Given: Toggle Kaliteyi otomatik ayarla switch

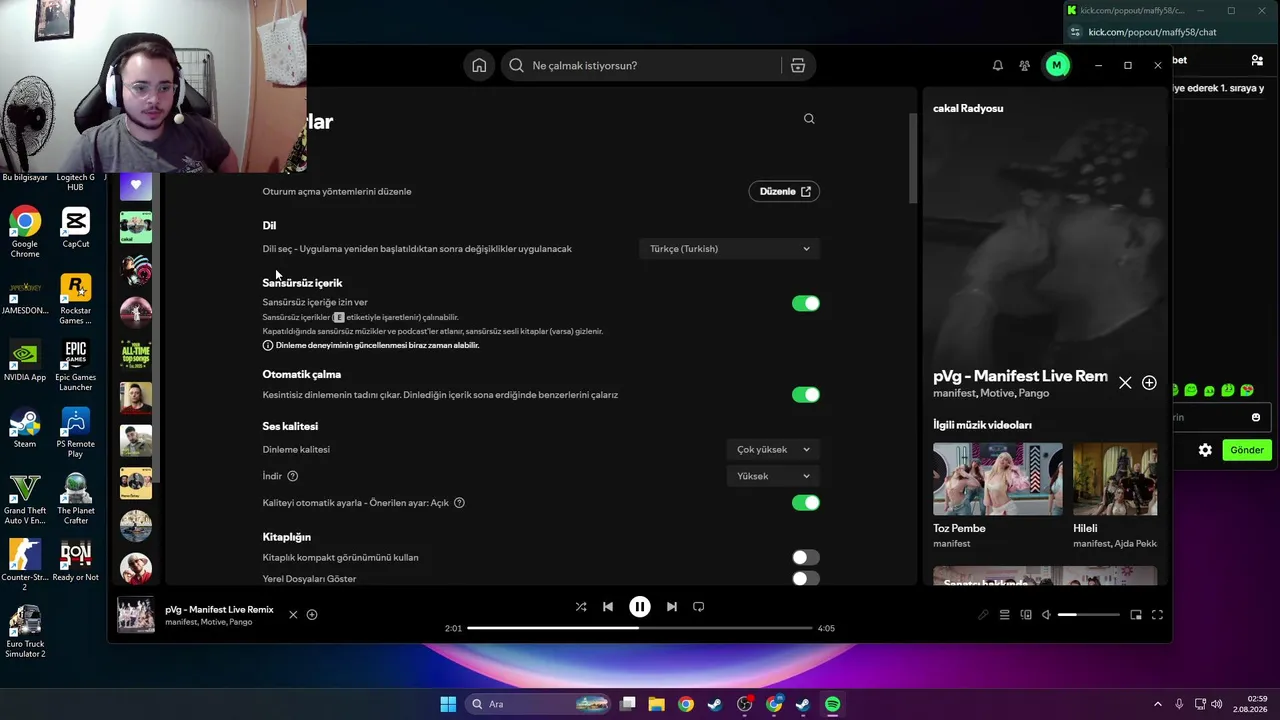Looking at the screenshot, I should click(x=805, y=503).
